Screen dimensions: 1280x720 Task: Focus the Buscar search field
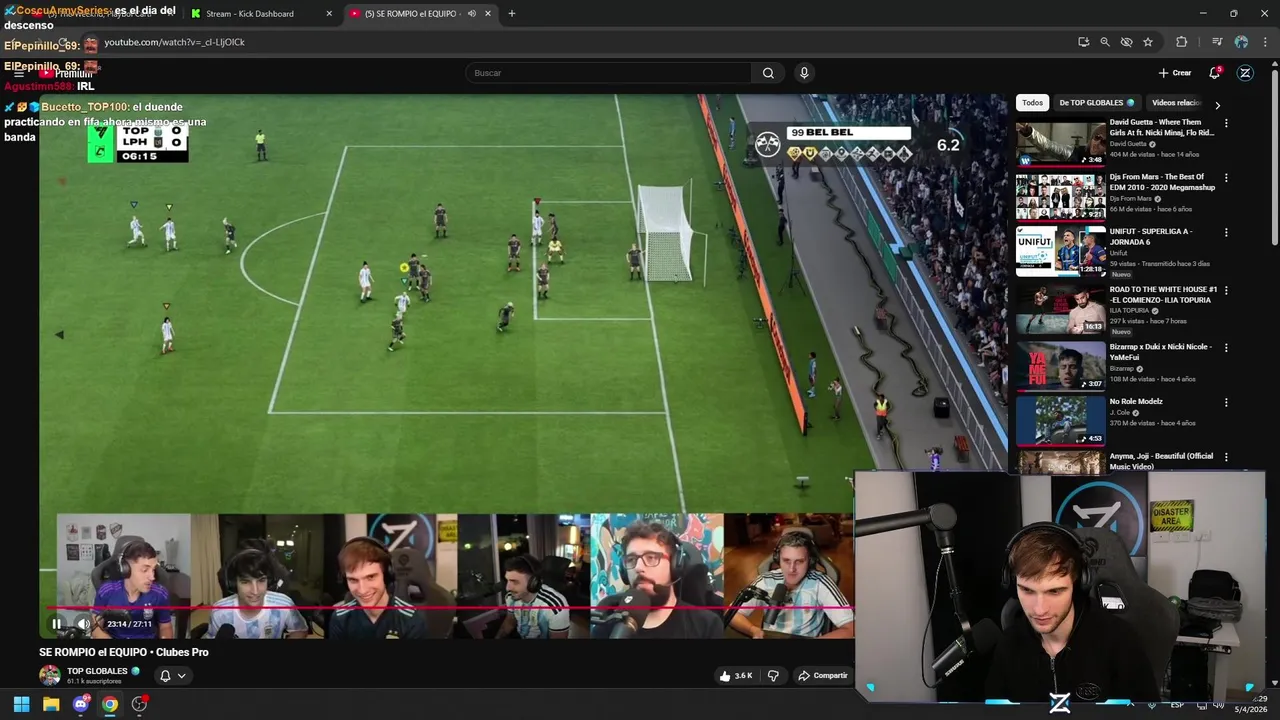pos(608,73)
